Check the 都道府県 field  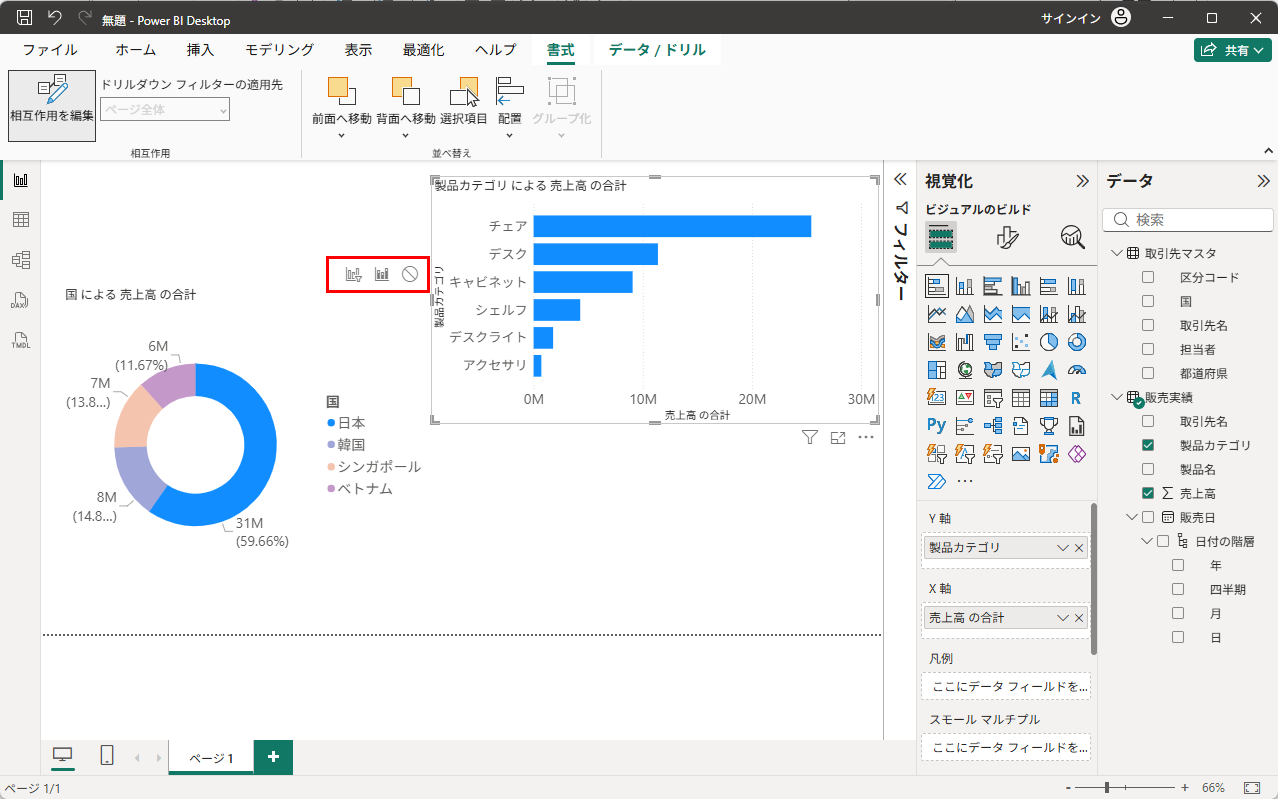click(1148, 373)
